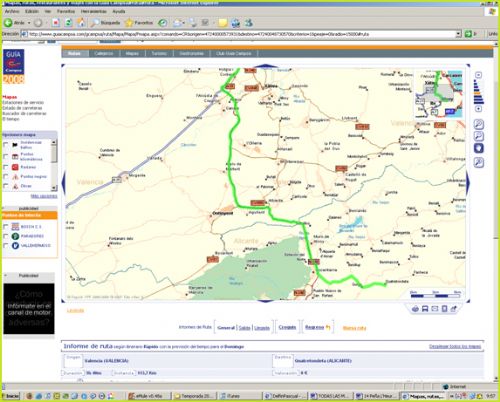This screenshot has width=500, height=402.
Task: Toggle the Radares checkbox
Action: click(6, 167)
